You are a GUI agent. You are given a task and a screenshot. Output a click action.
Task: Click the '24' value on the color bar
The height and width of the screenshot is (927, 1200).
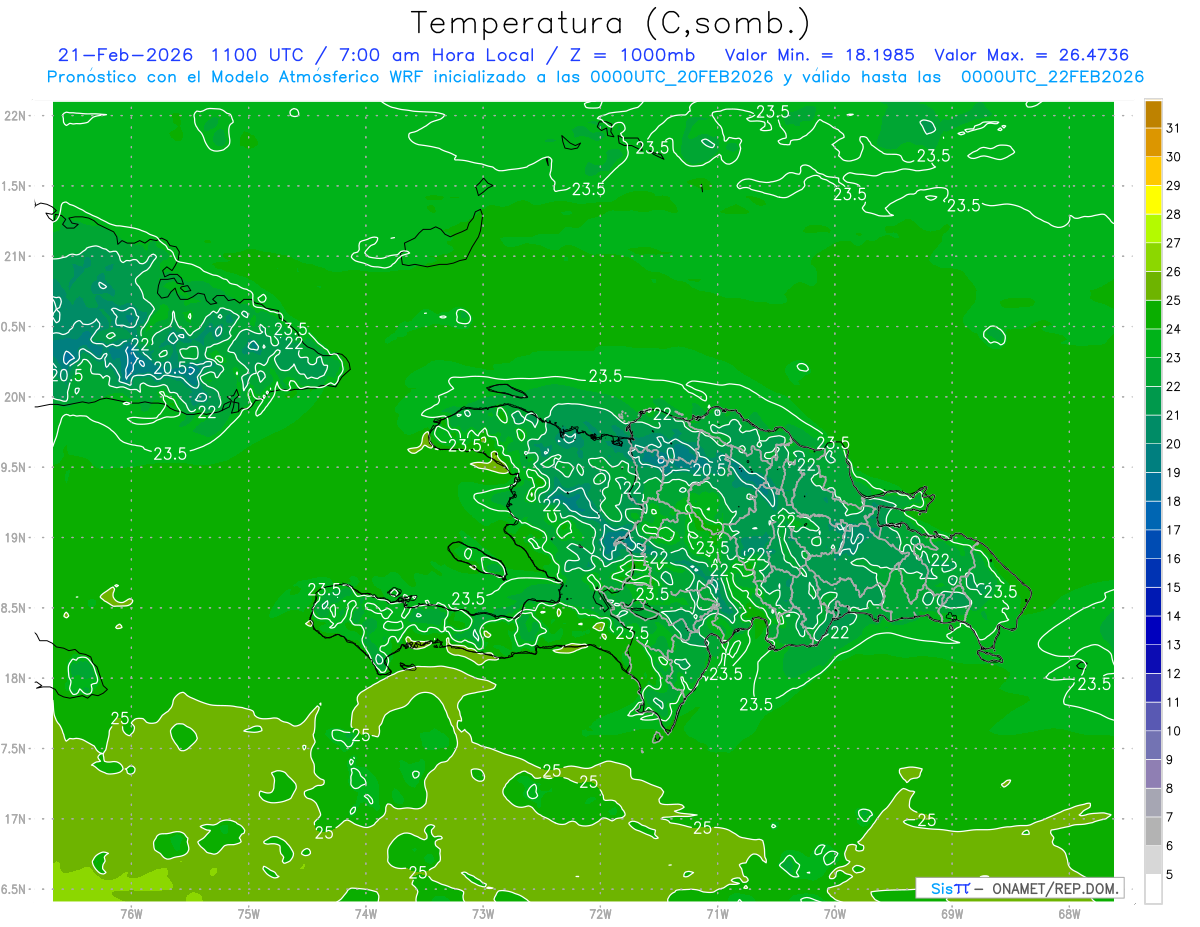1173,329
